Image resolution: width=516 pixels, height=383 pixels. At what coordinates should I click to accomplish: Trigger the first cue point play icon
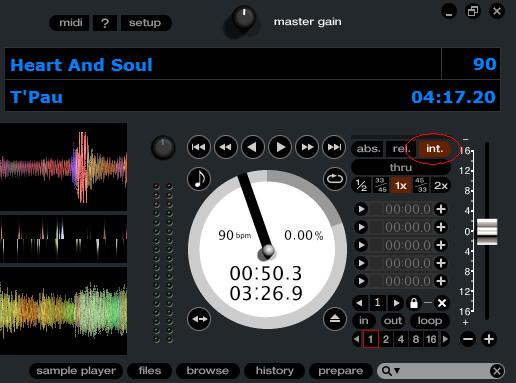pyautogui.click(x=361, y=209)
